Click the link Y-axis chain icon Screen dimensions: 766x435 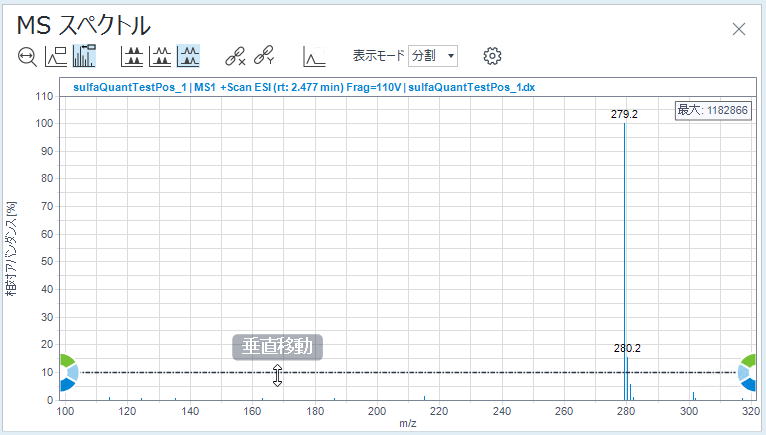tap(264, 55)
